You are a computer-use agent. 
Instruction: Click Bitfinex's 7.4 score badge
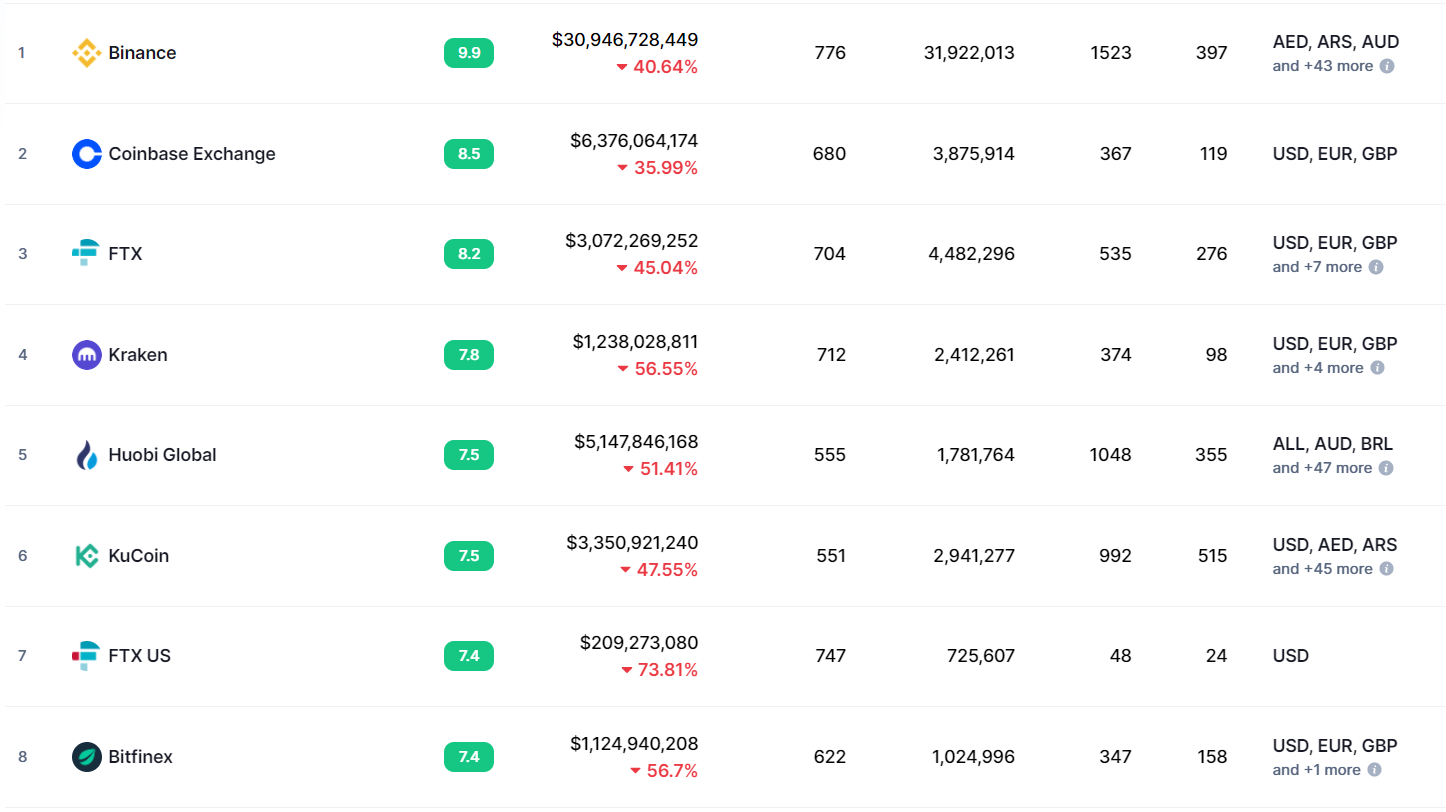click(x=469, y=757)
